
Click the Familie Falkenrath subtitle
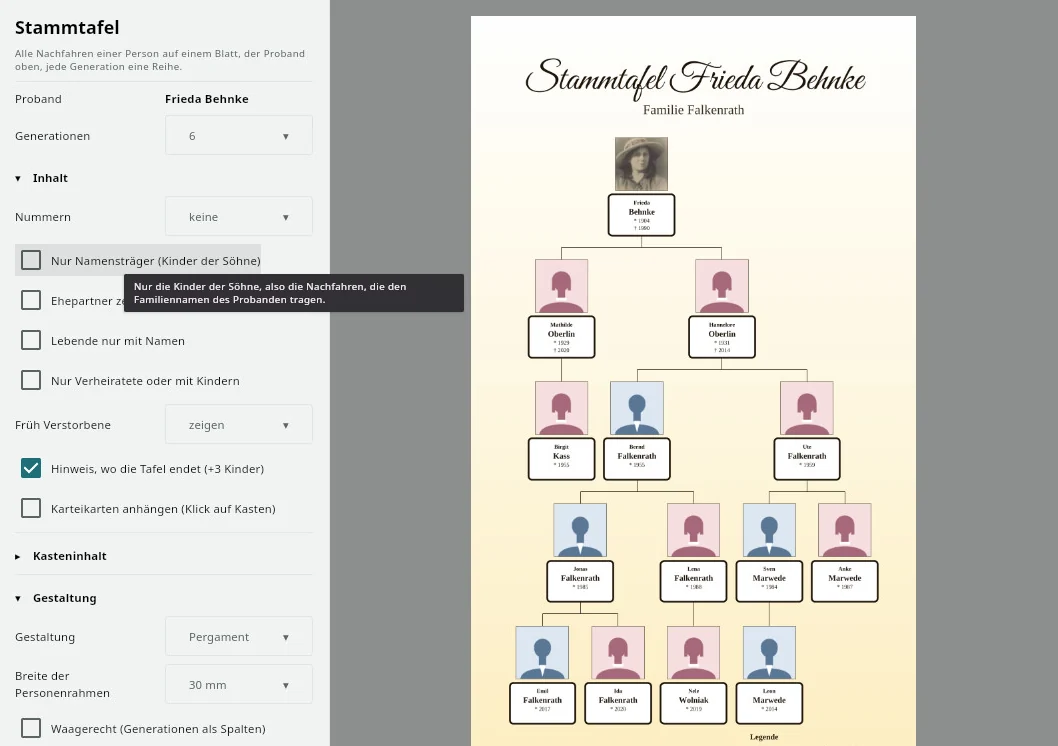coord(694,110)
